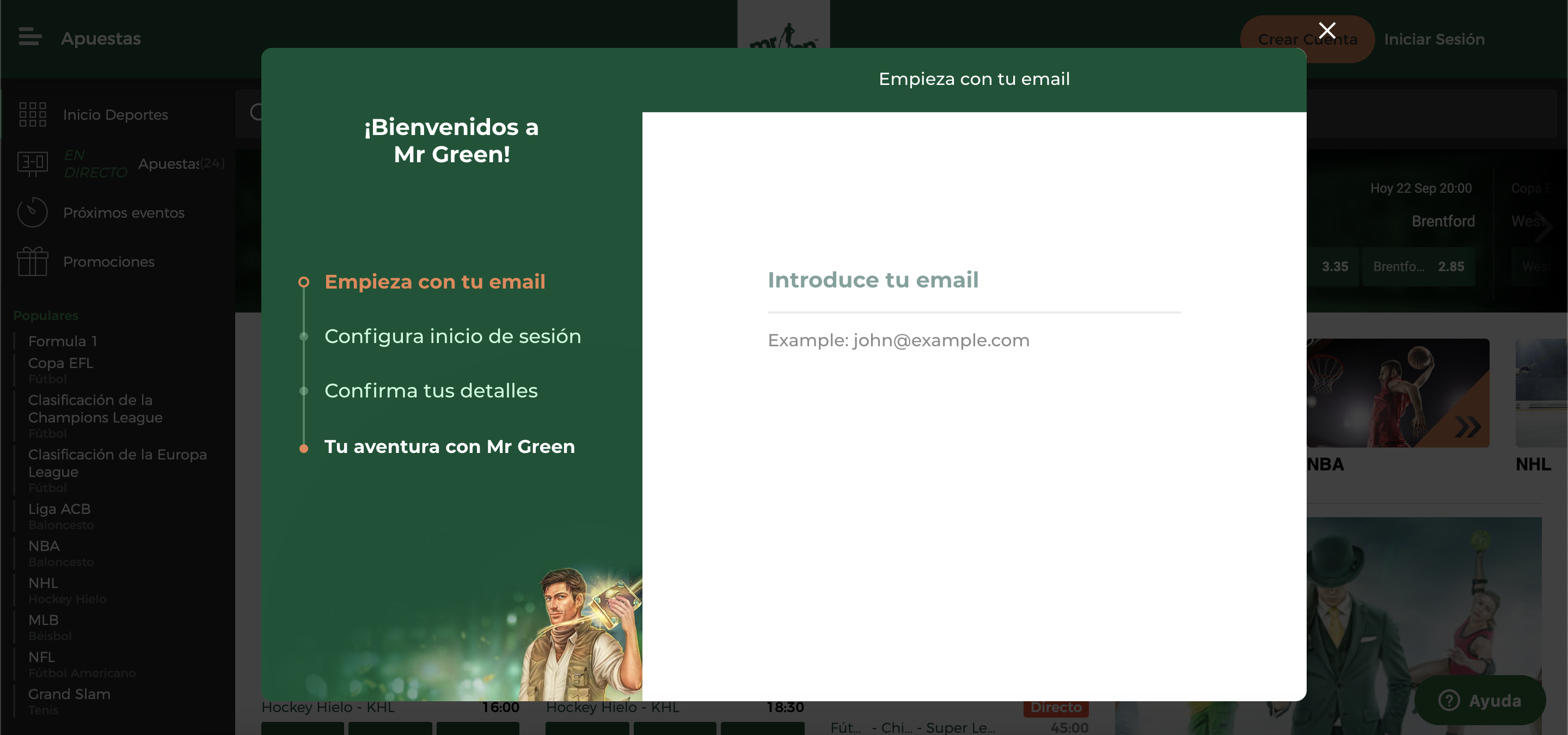Click the 3.35 odds button

tap(1334, 266)
